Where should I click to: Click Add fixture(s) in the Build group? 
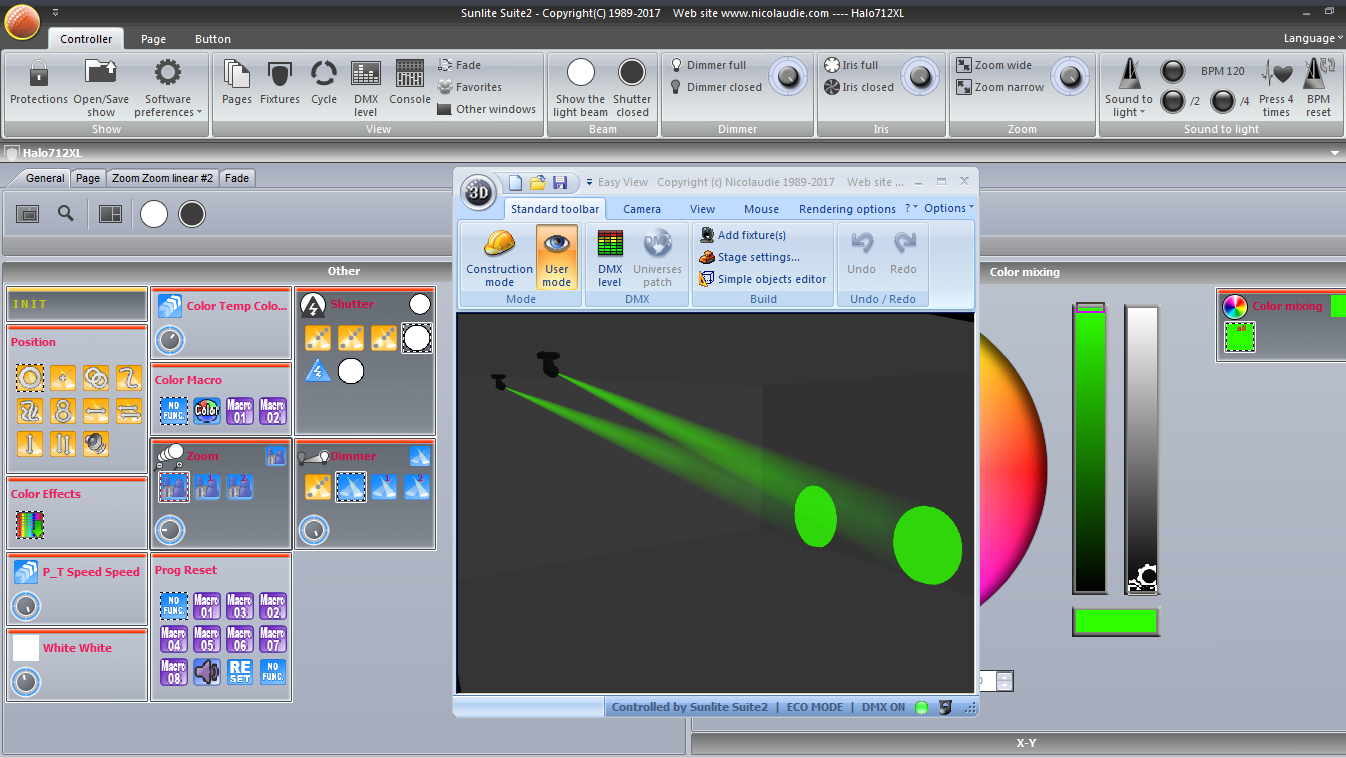click(743, 235)
